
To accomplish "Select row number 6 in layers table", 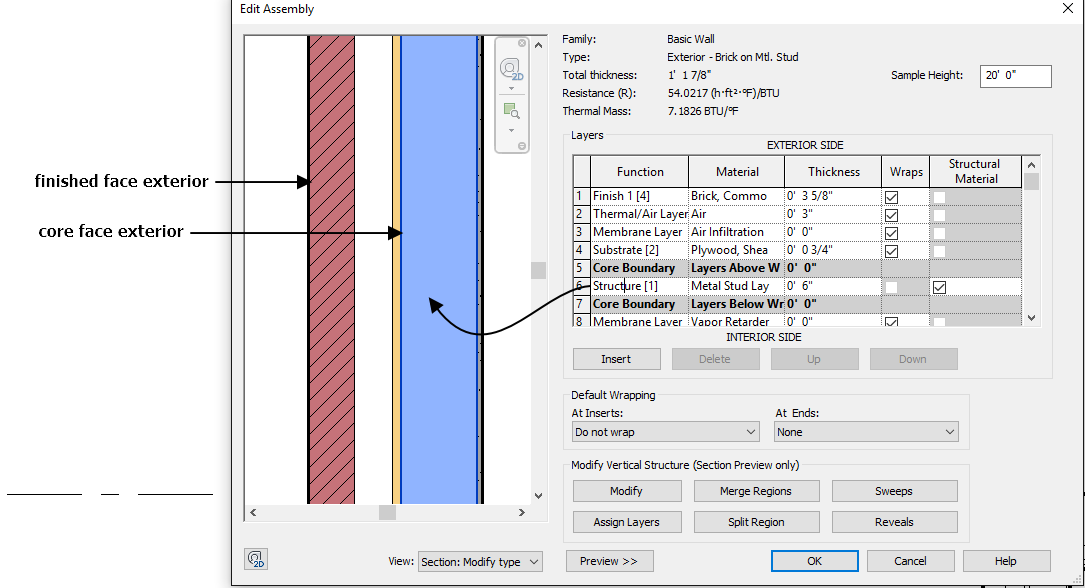I will [581, 286].
